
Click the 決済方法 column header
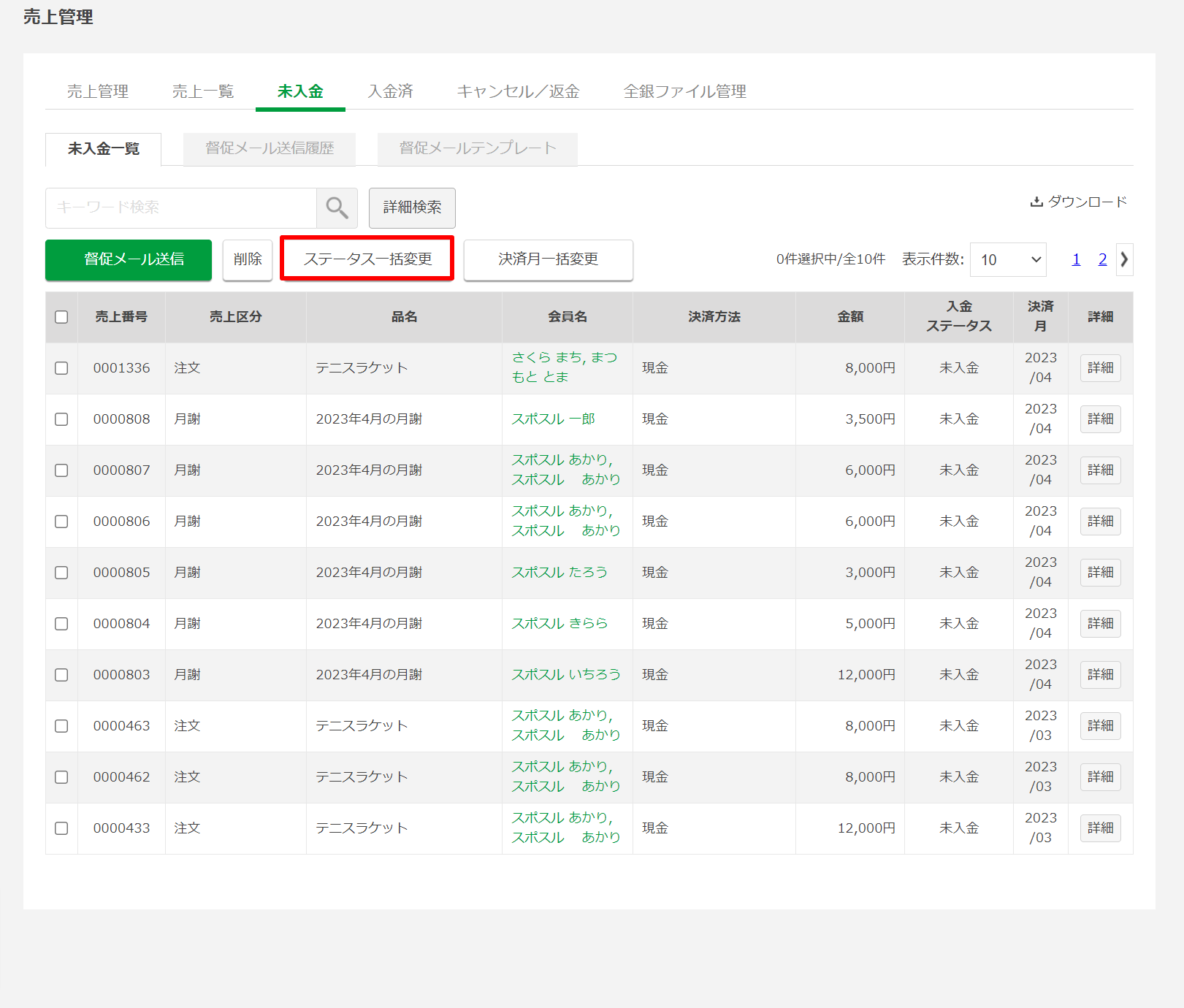pyautogui.click(x=714, y=317)
